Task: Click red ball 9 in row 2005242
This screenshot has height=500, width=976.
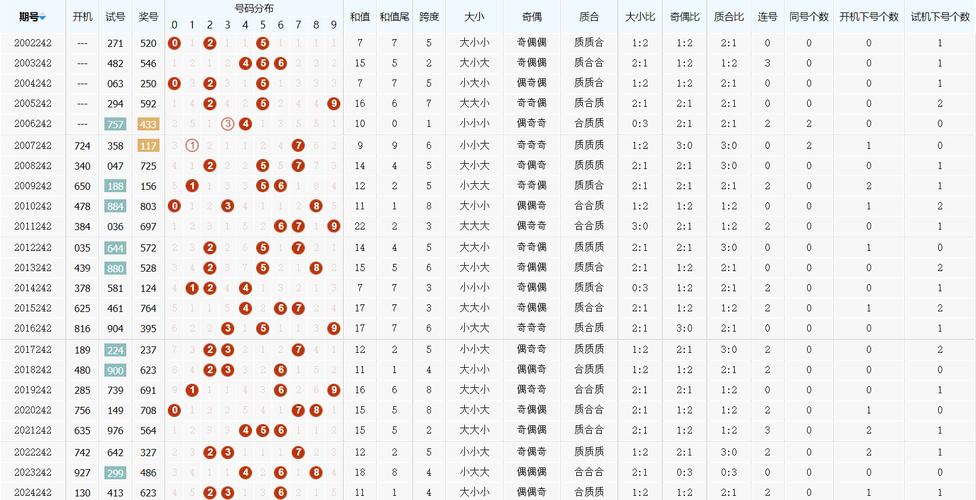Action: point(334,104)
